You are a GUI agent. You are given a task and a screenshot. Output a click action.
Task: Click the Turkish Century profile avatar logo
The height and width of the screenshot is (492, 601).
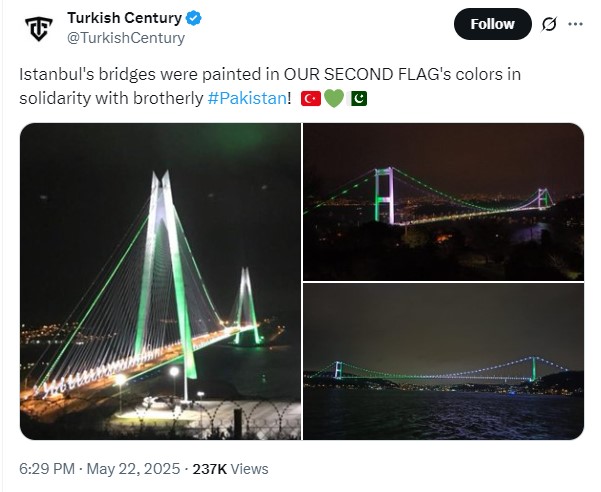pyautogui.click(x=38, y=28)
